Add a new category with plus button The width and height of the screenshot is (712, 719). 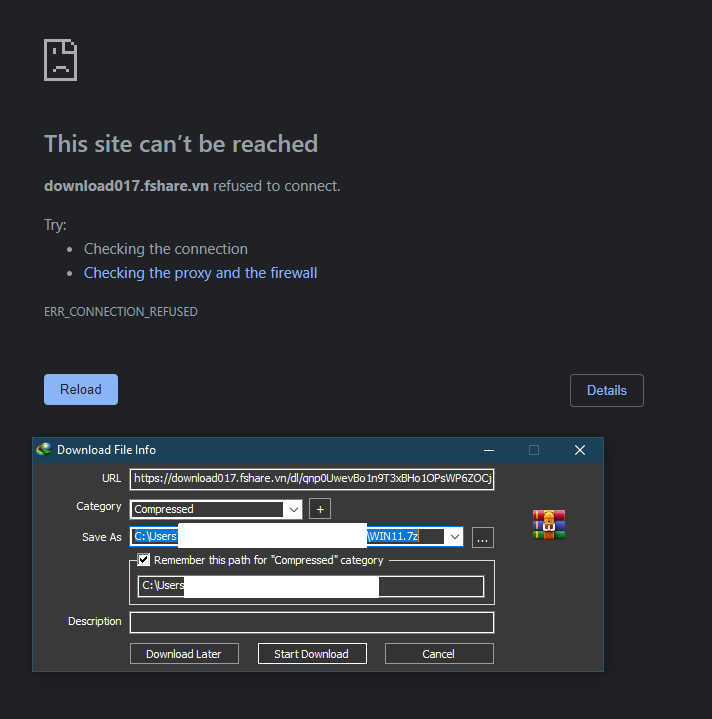pos(320,509)
